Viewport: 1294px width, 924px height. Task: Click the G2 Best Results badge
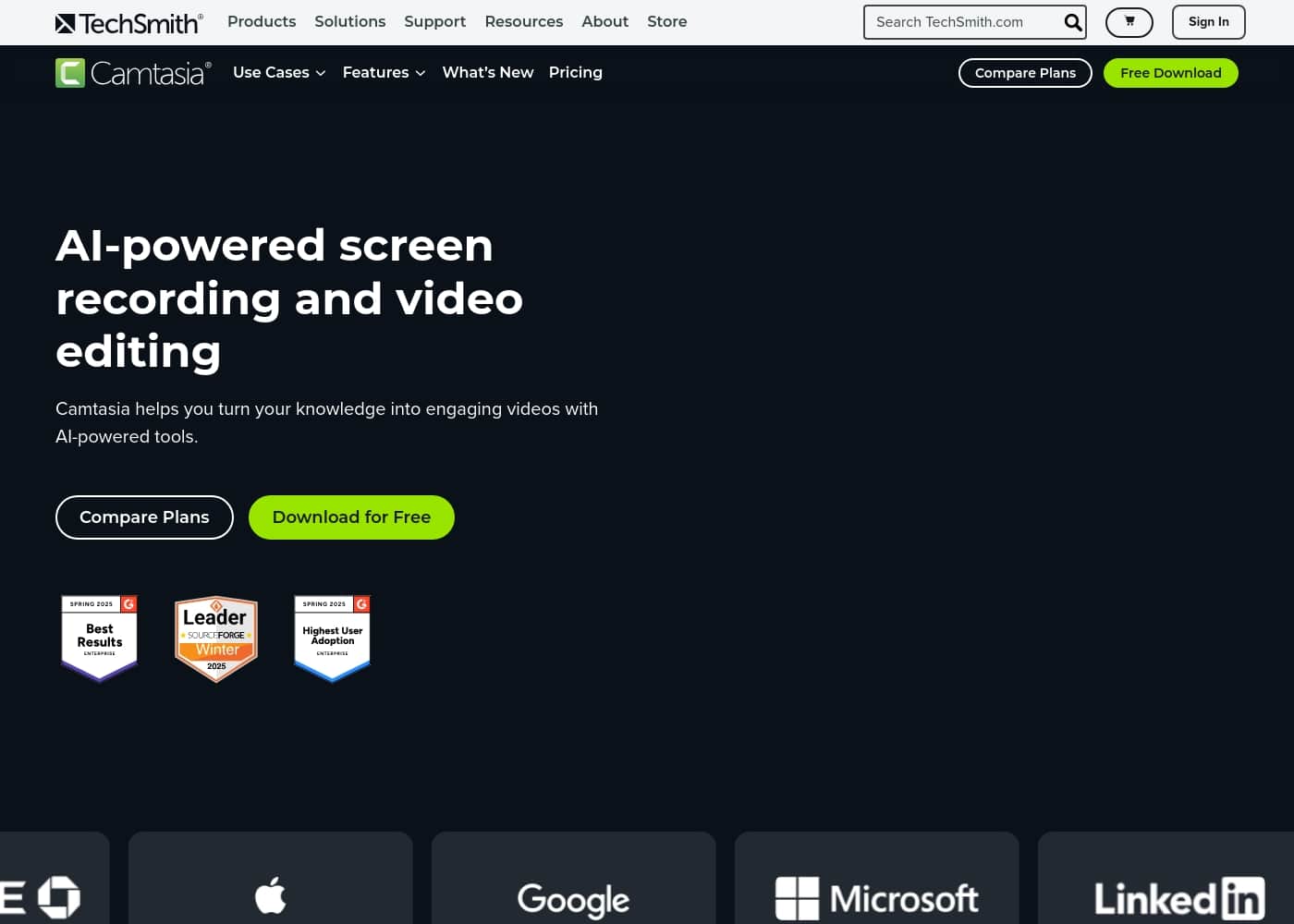click(x=100, y=638)
